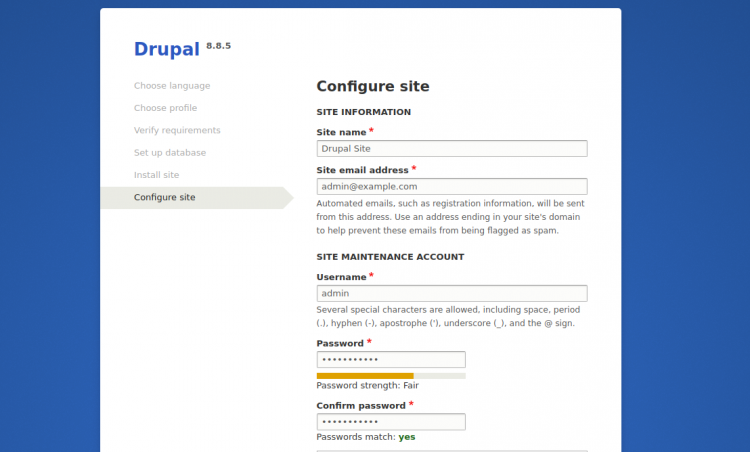750x452 pixels.
Task: Click the Automated emails help description
Action: pos(450,217)
